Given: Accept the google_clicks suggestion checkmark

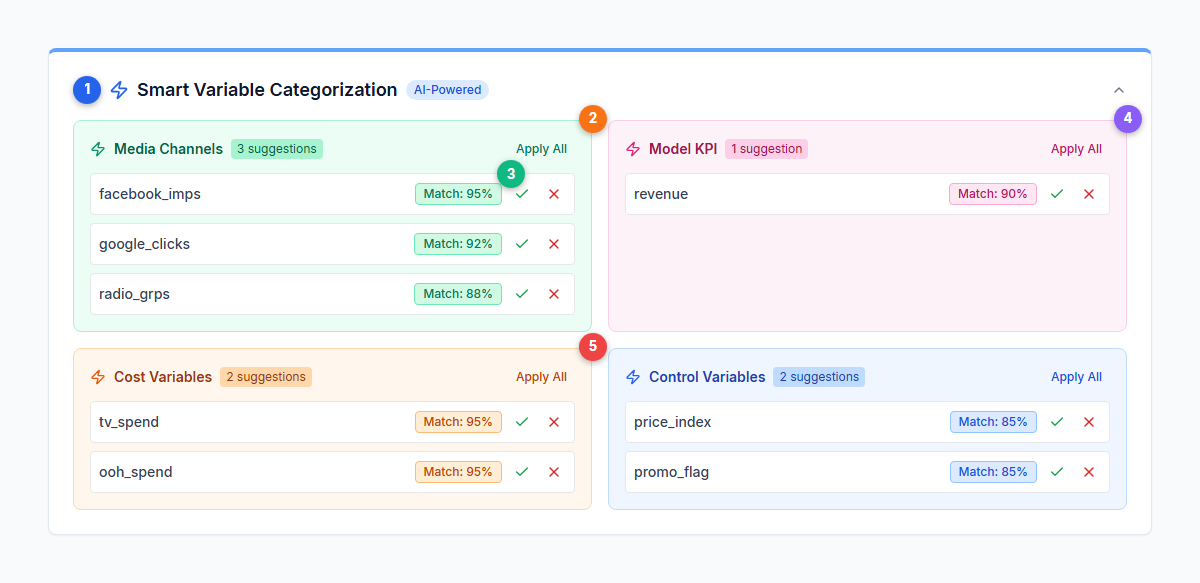Looking at the screenshot, I should [522, 244].
